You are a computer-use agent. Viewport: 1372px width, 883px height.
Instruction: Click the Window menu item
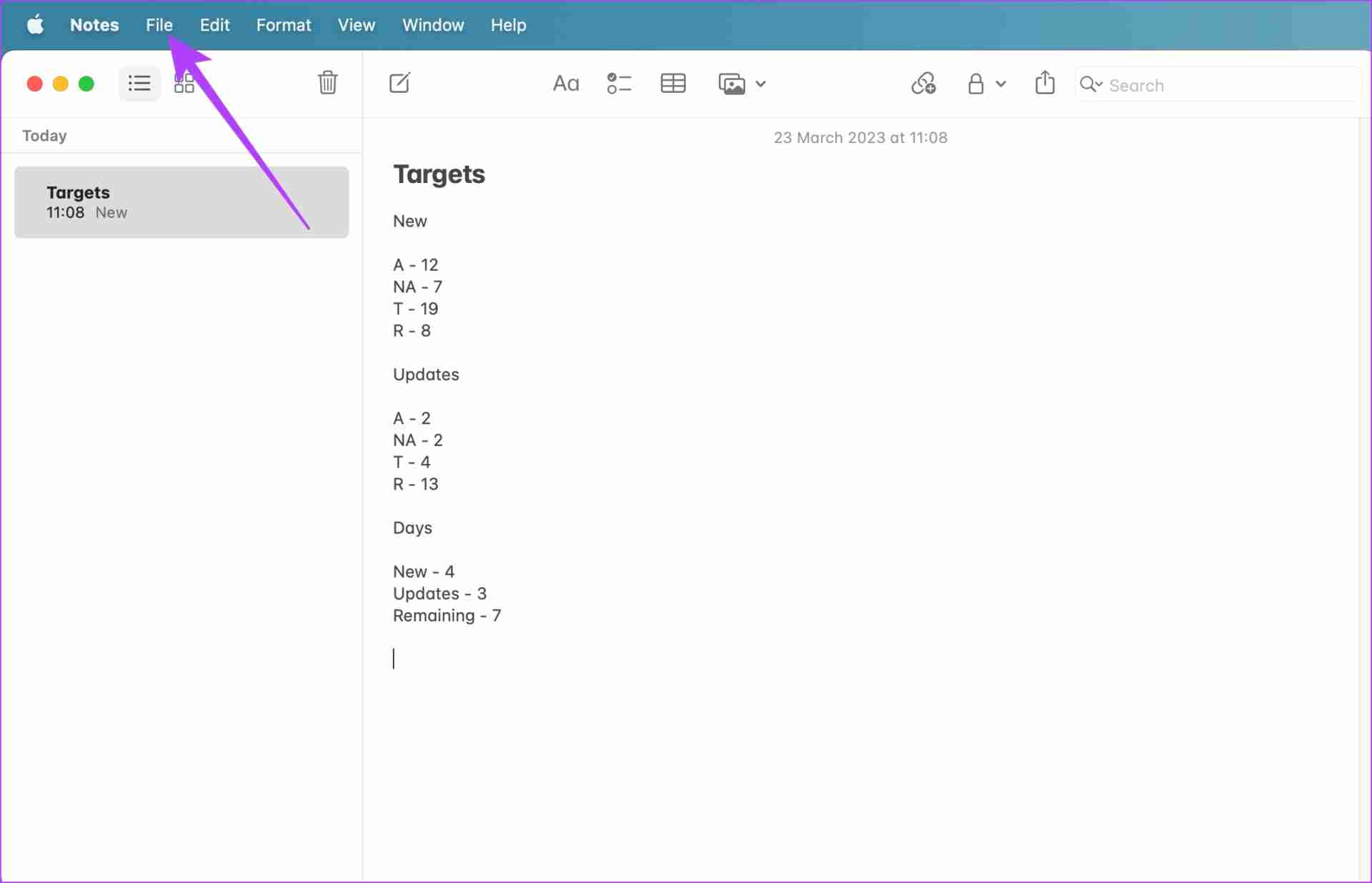click(433, 25)
